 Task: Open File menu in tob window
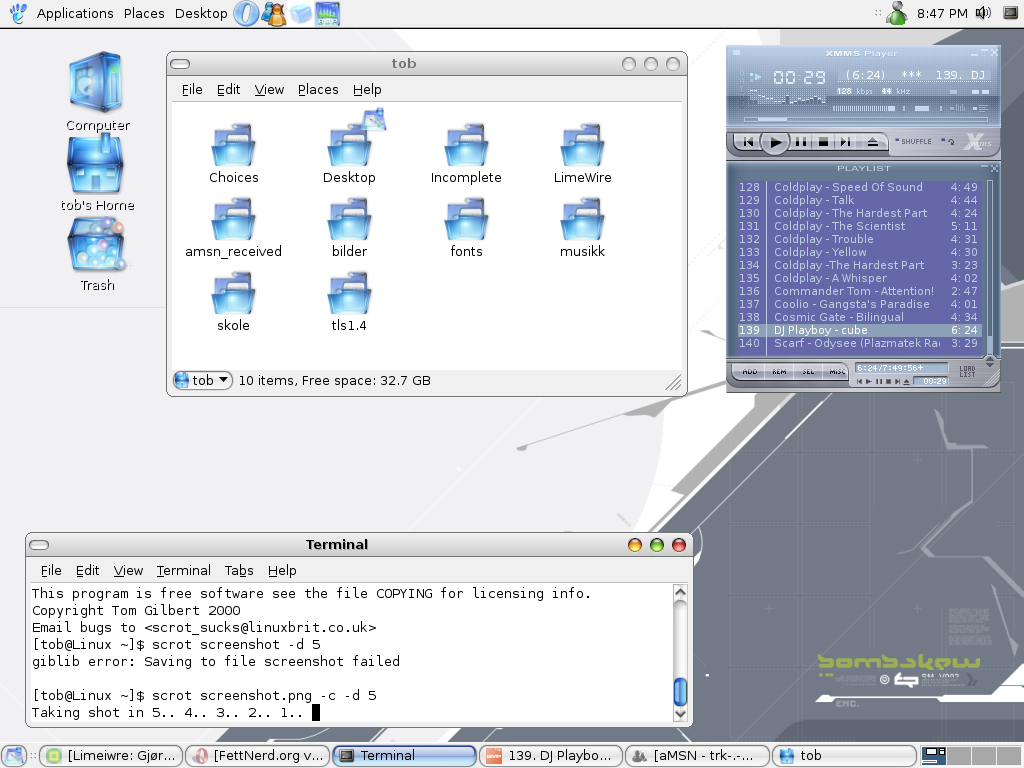coord(192,89)
